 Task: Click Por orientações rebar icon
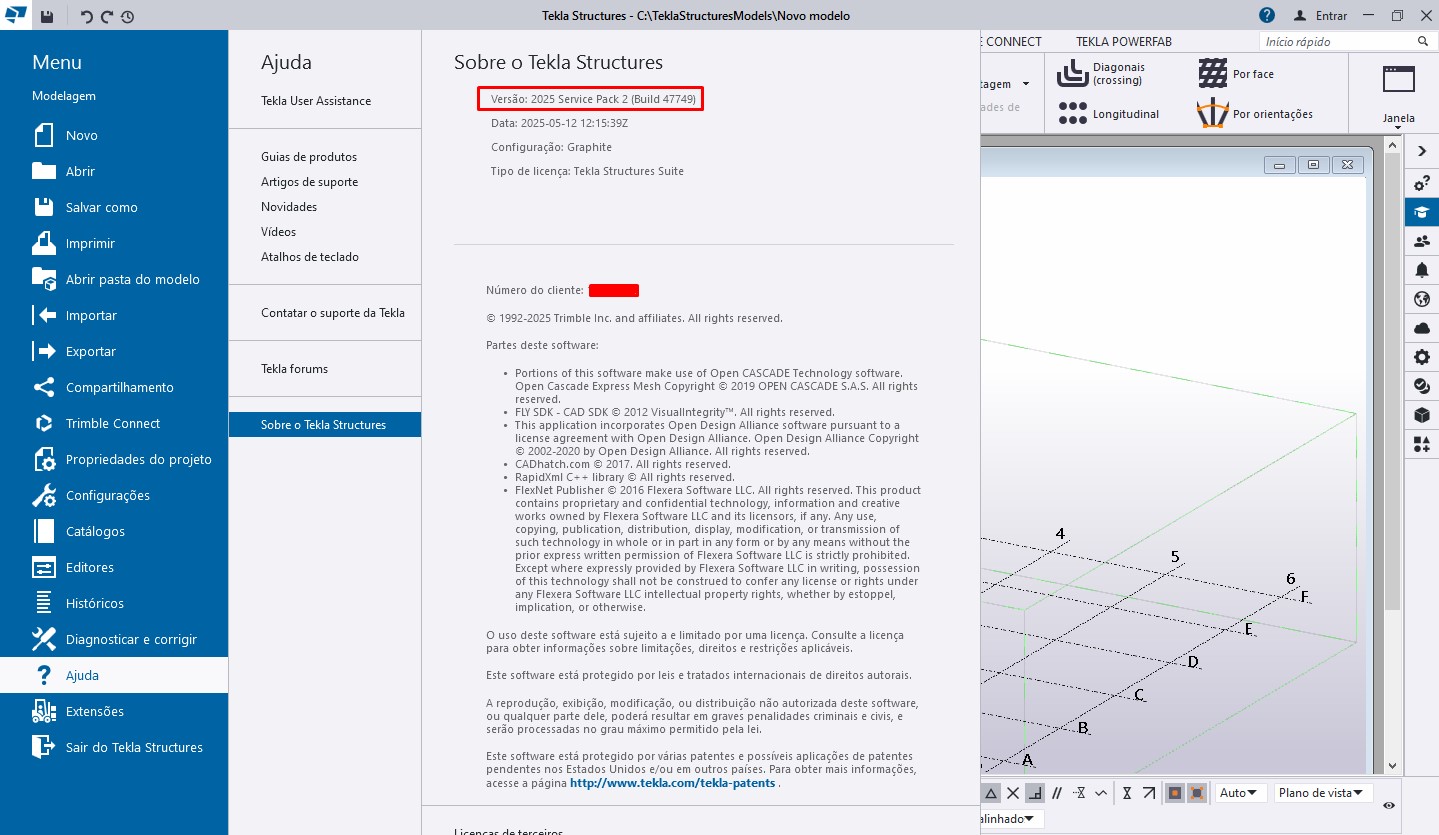click(x=1212, y=114)
